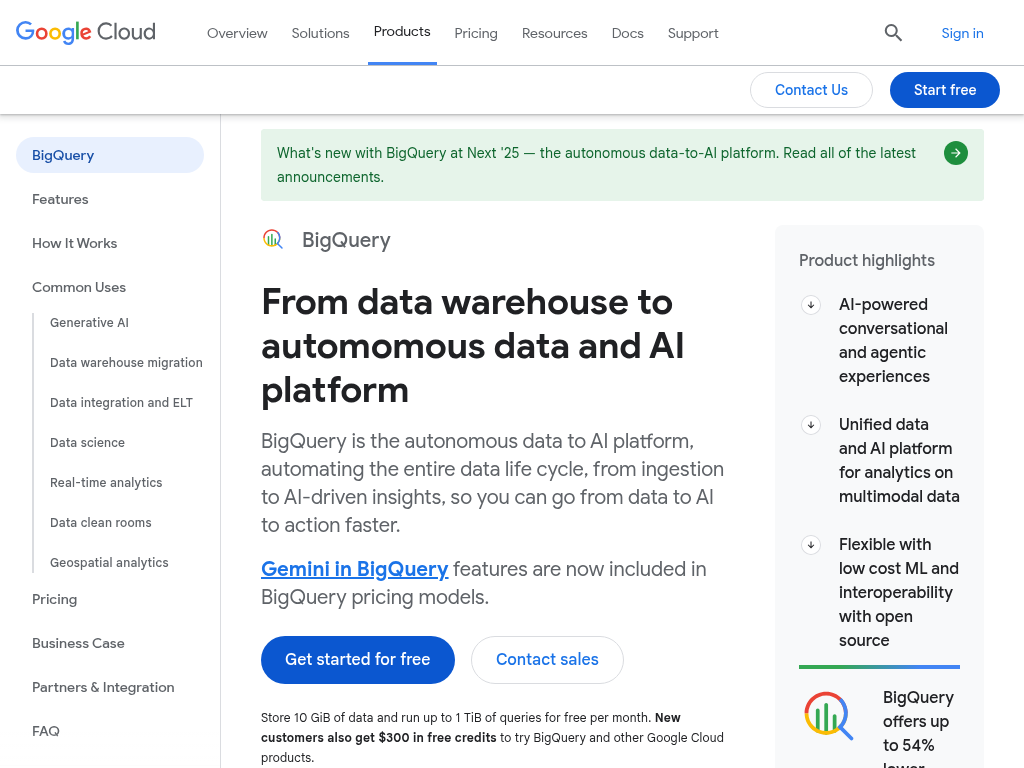1024x768 pixels.
Task: Open the Resources menu
Action: pos(554,33)
